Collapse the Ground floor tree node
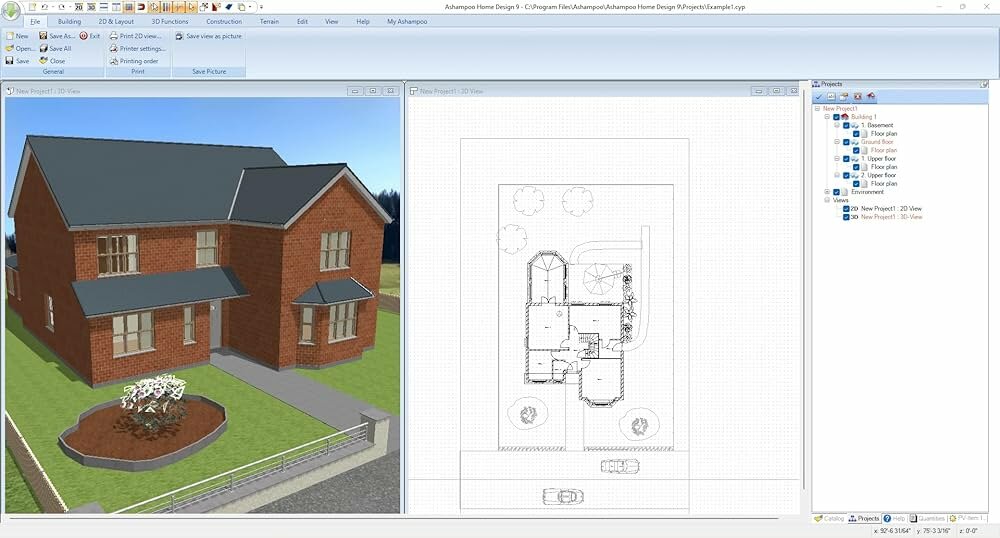This screenshot has width=1000, height=538. click(x=837, y=142)
